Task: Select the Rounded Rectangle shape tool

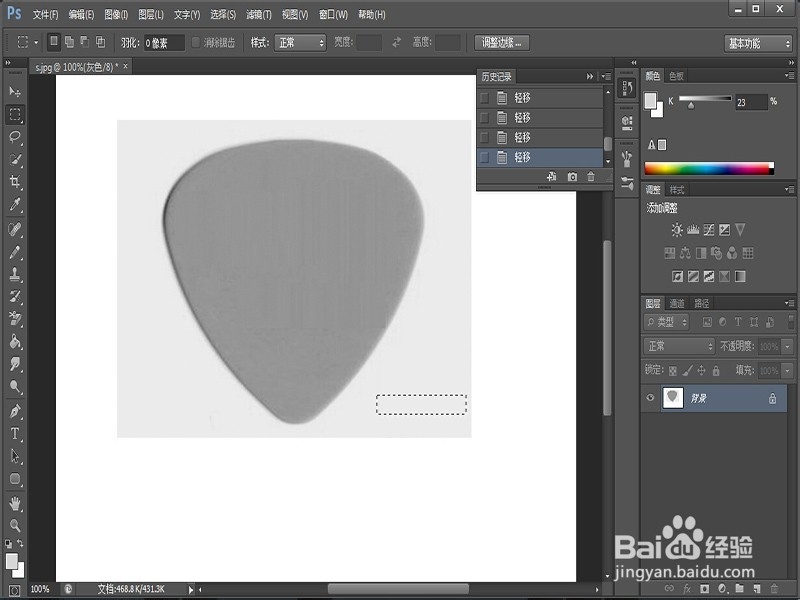Action: point(15,479)
